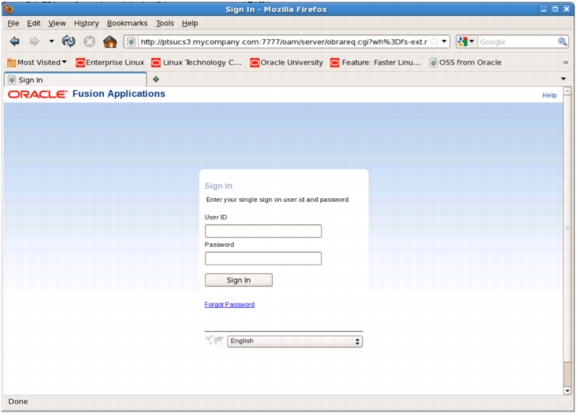Open the Bookmarks menu

127,23
